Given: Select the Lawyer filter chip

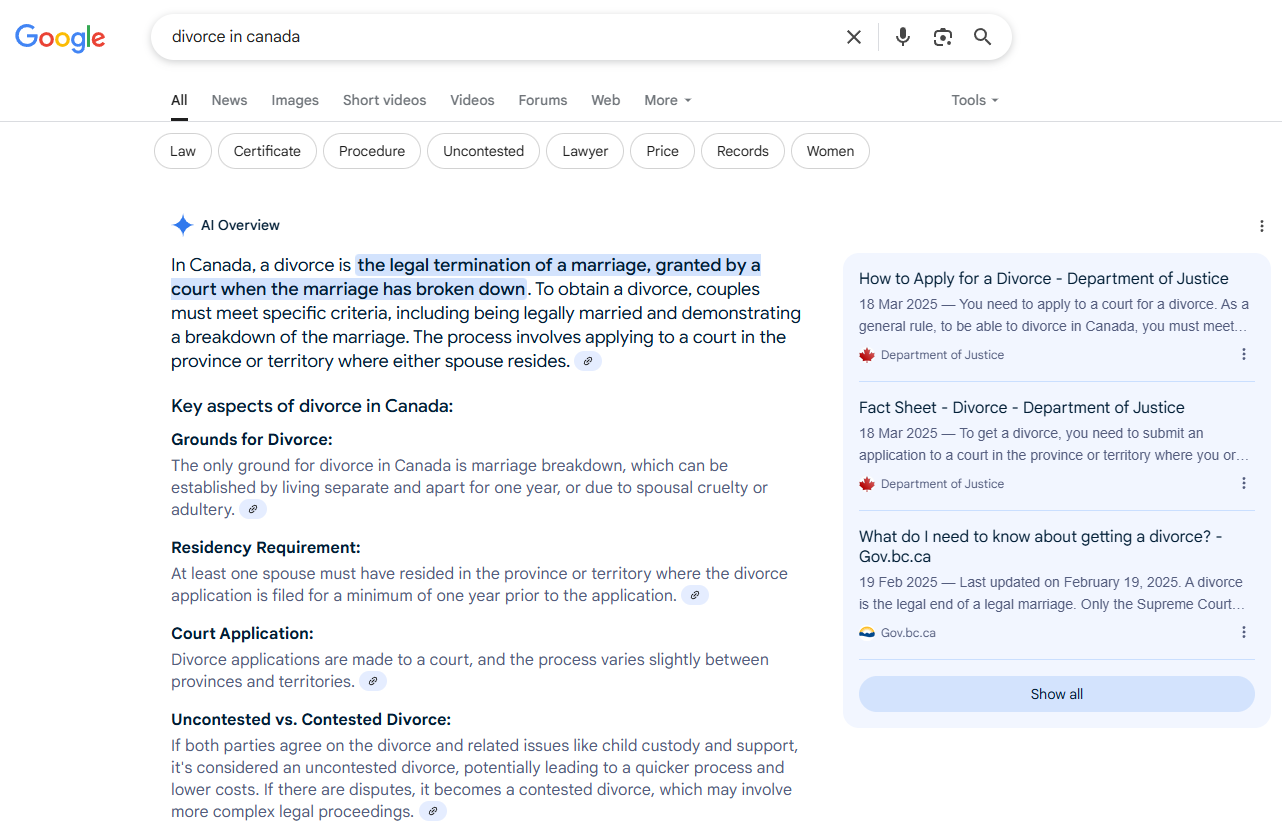Looking at the screenshot, I should click(585, 151).
